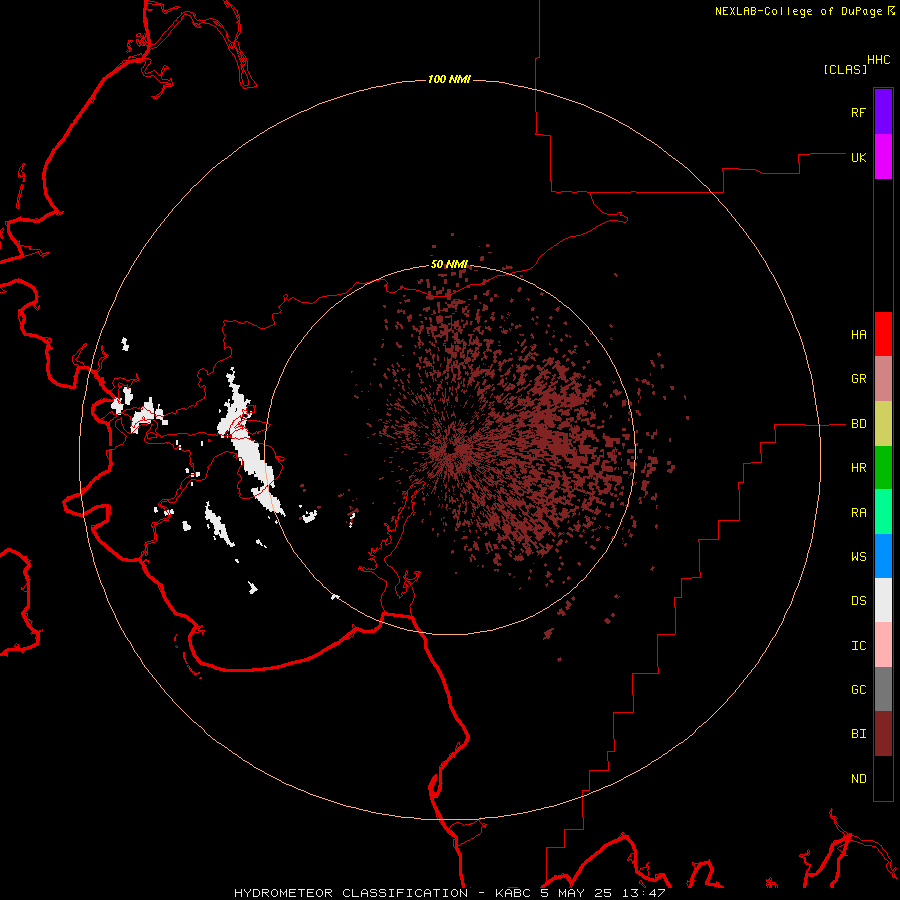Select the gray GC color swatch
Screen dimensions: 900x900
[883, 689]
